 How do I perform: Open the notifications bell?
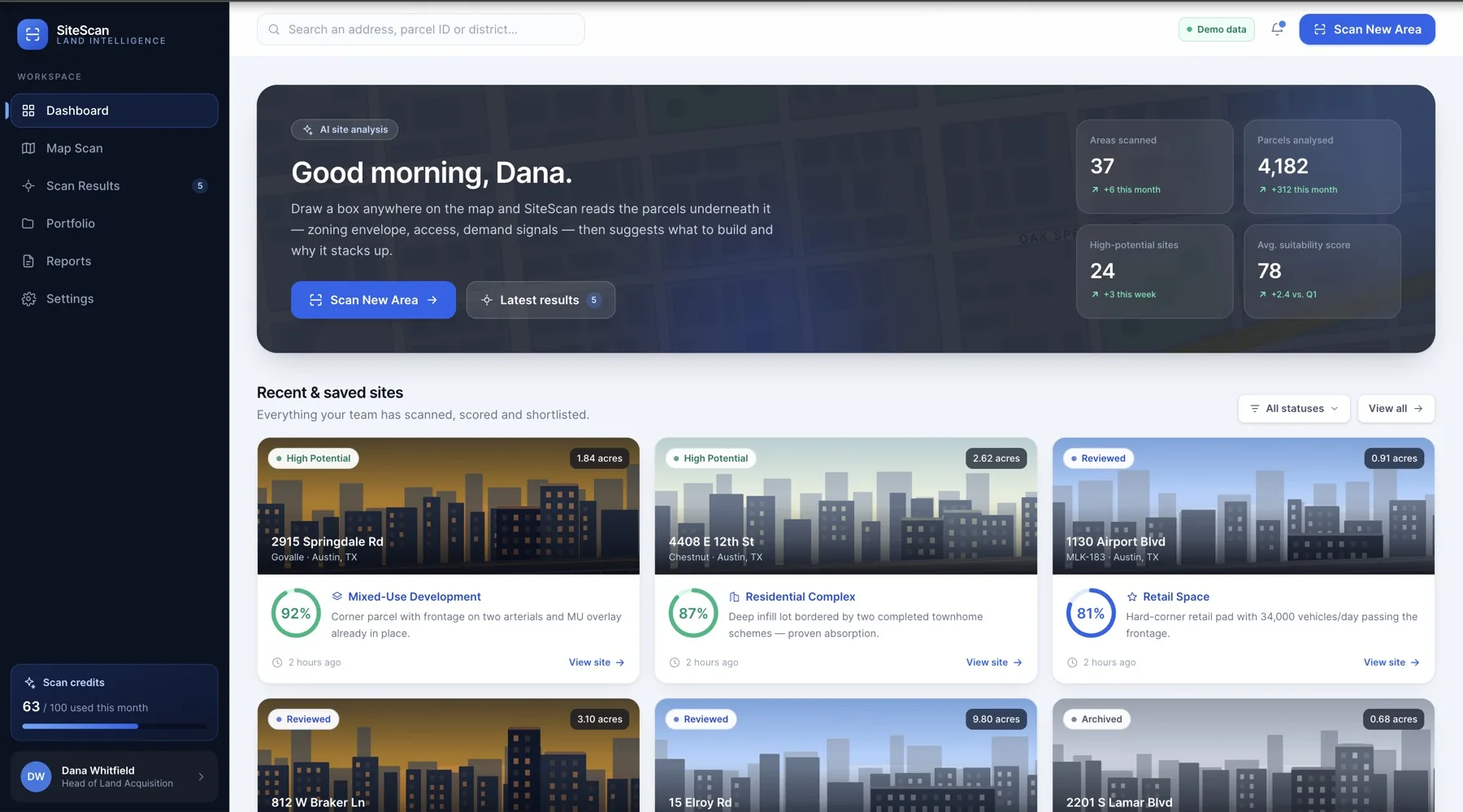[1277, 29]
